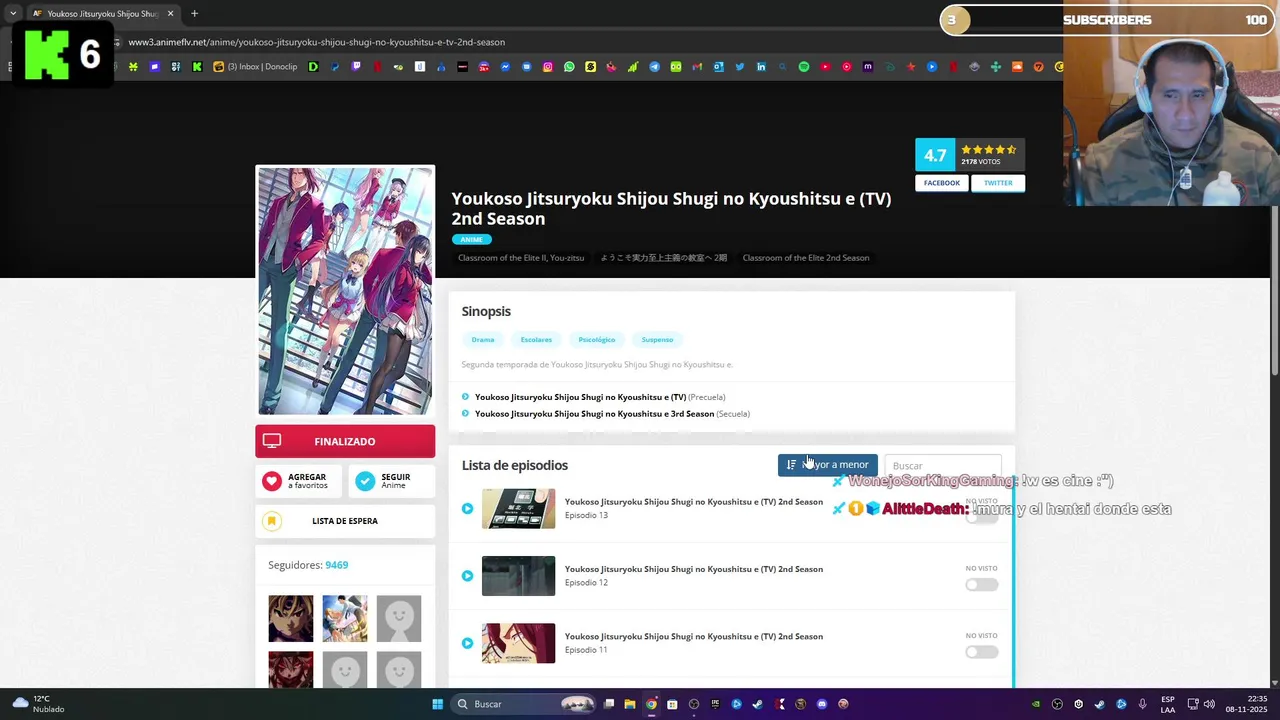Open the weather widget showing 12°C
Image resolution: width=1280 pixels, height=720 pixels.
pyautogui.click(x=38, y=704)
